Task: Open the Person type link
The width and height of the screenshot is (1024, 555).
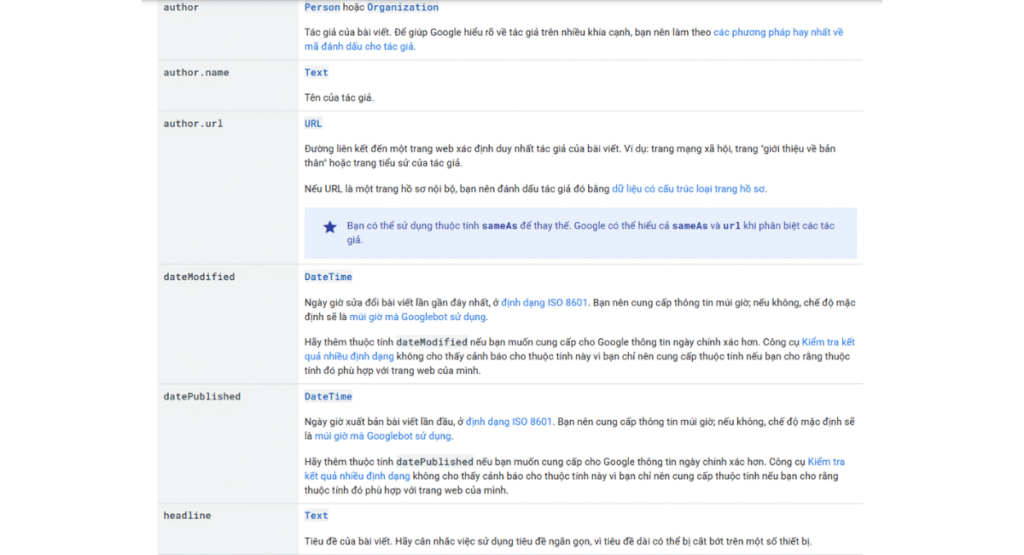Action: [322, 8]
